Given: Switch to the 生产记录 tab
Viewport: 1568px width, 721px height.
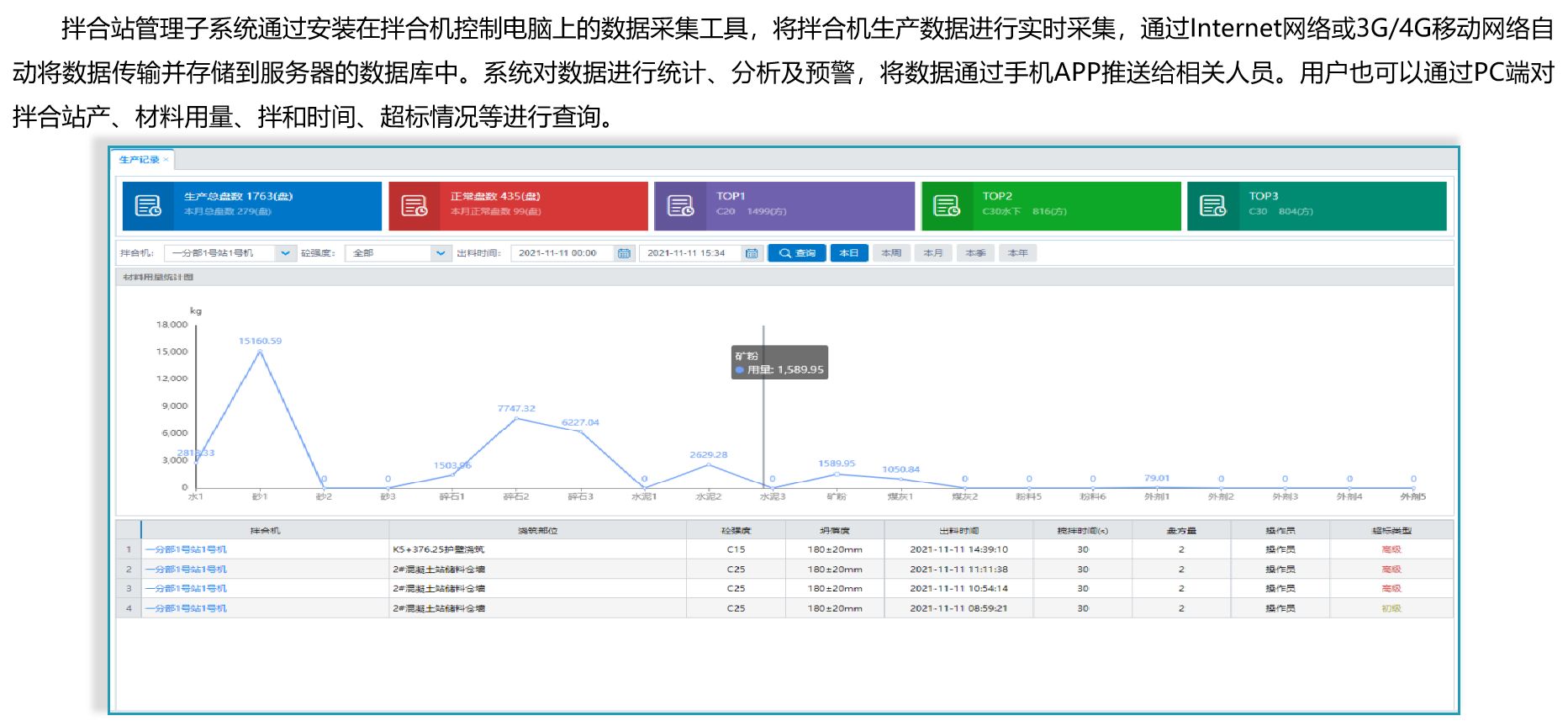Looking at the screenshot, I should click(x=139, y=160).
